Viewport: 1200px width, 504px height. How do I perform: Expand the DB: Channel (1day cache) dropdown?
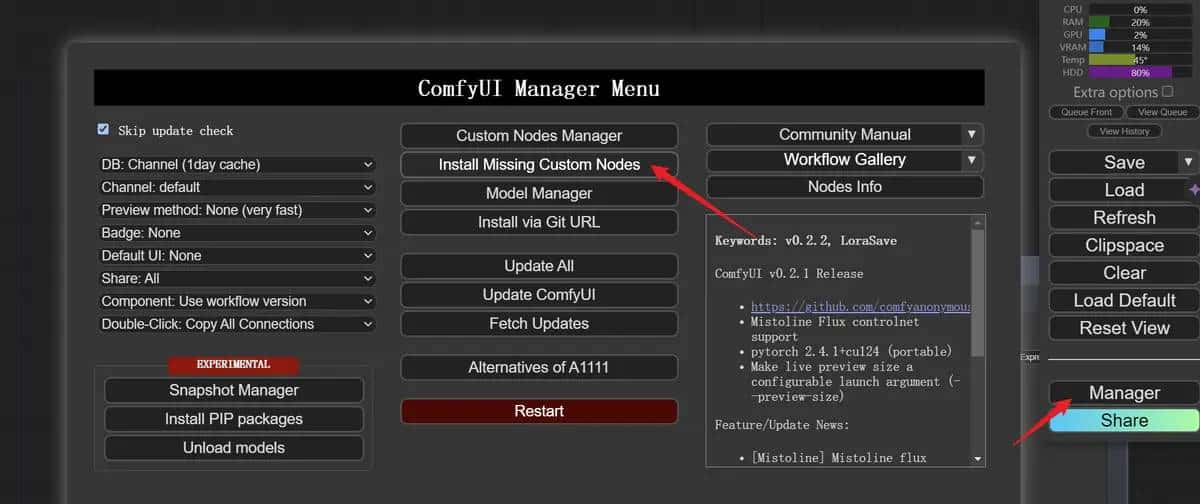point(236,164)
